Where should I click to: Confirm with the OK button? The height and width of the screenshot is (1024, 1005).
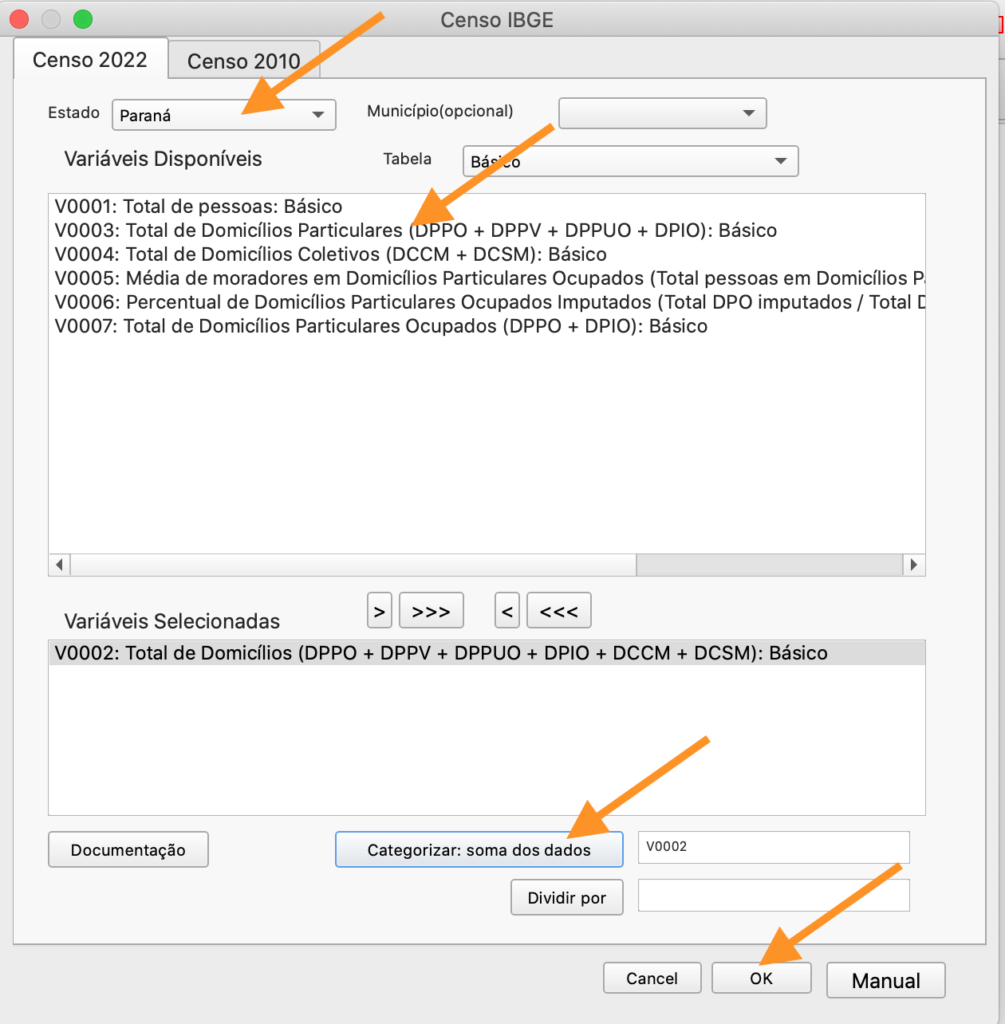(761, 978)
